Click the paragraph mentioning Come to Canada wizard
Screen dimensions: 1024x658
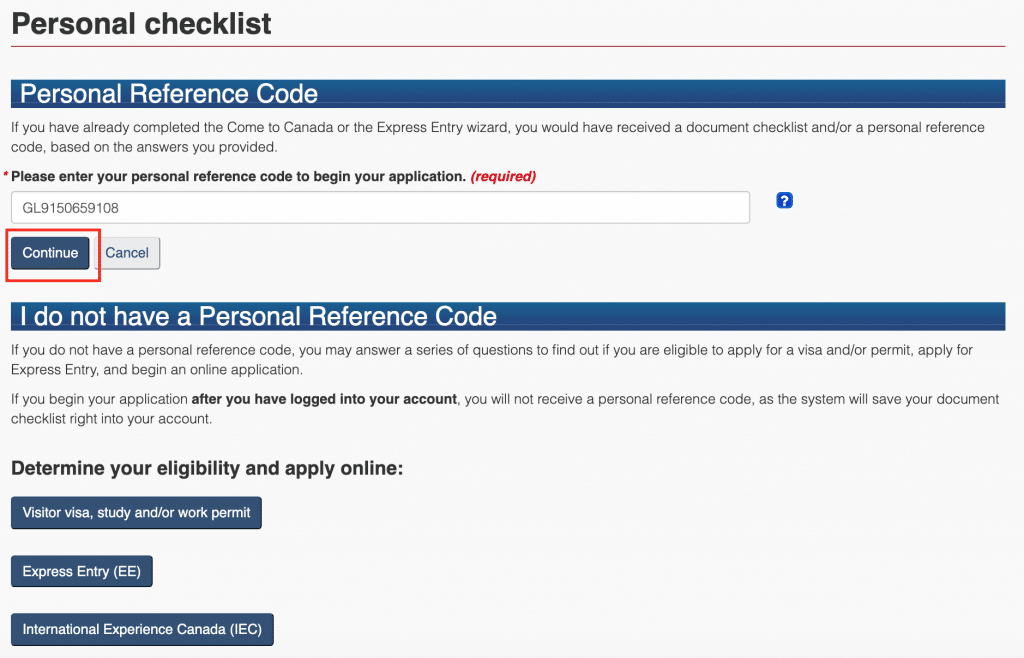(497, 137)
